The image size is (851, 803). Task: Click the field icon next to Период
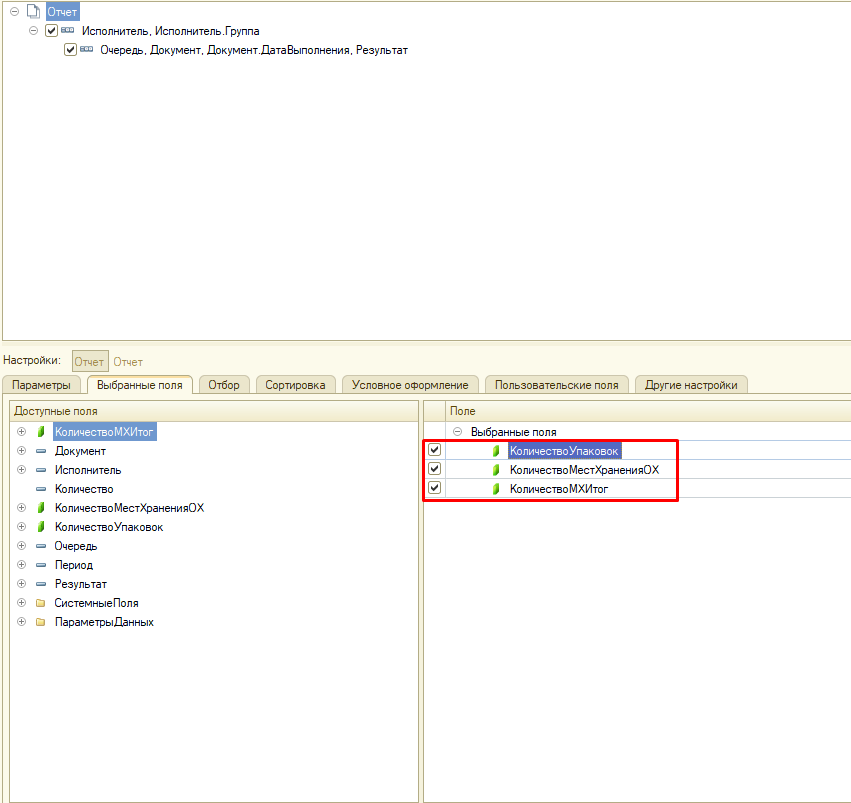pos(41,565)
